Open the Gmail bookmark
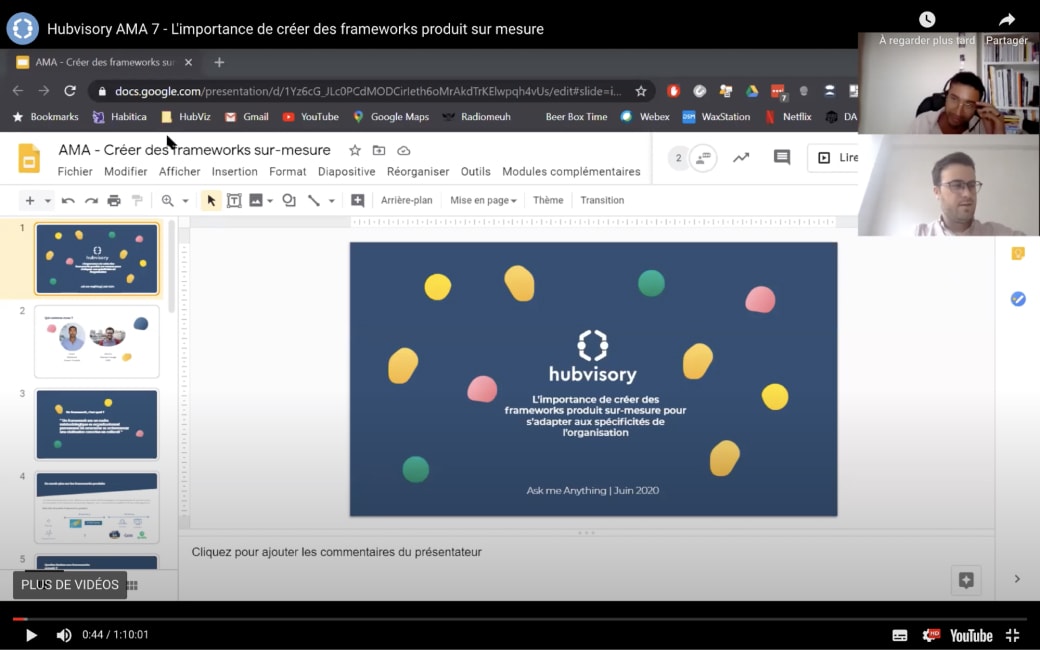1040x650 pixels. (246, 117)
